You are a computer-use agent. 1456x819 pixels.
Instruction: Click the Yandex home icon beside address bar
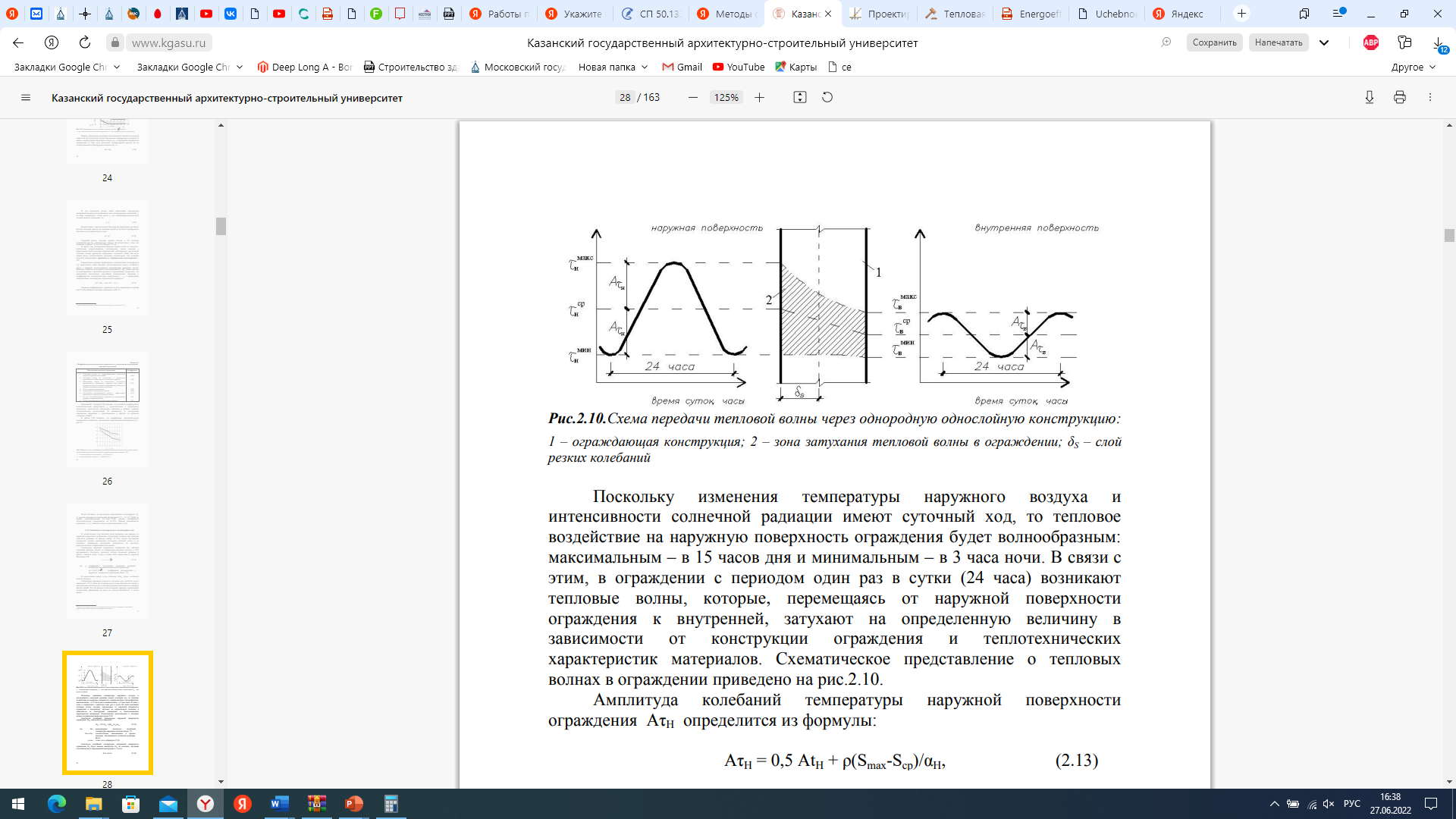[52, 42]
